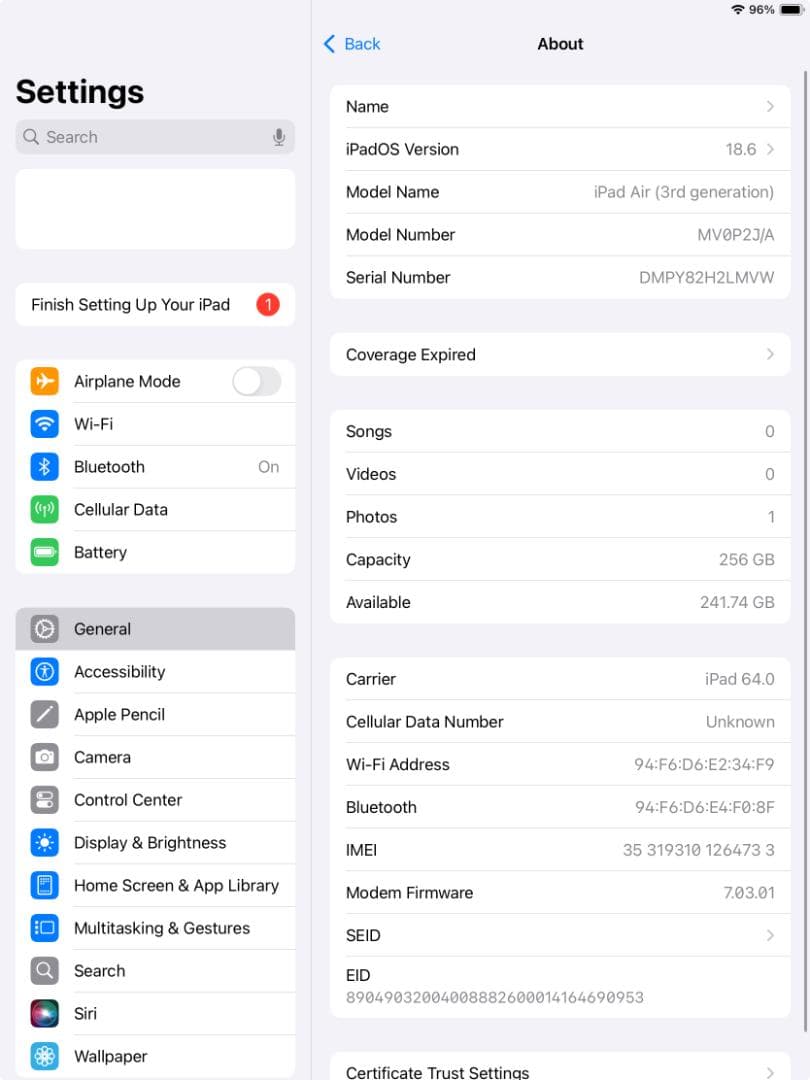Tap Finish Setting Up Your iPad
Viewport: 810px width, 1080px height.
(155, 304)
